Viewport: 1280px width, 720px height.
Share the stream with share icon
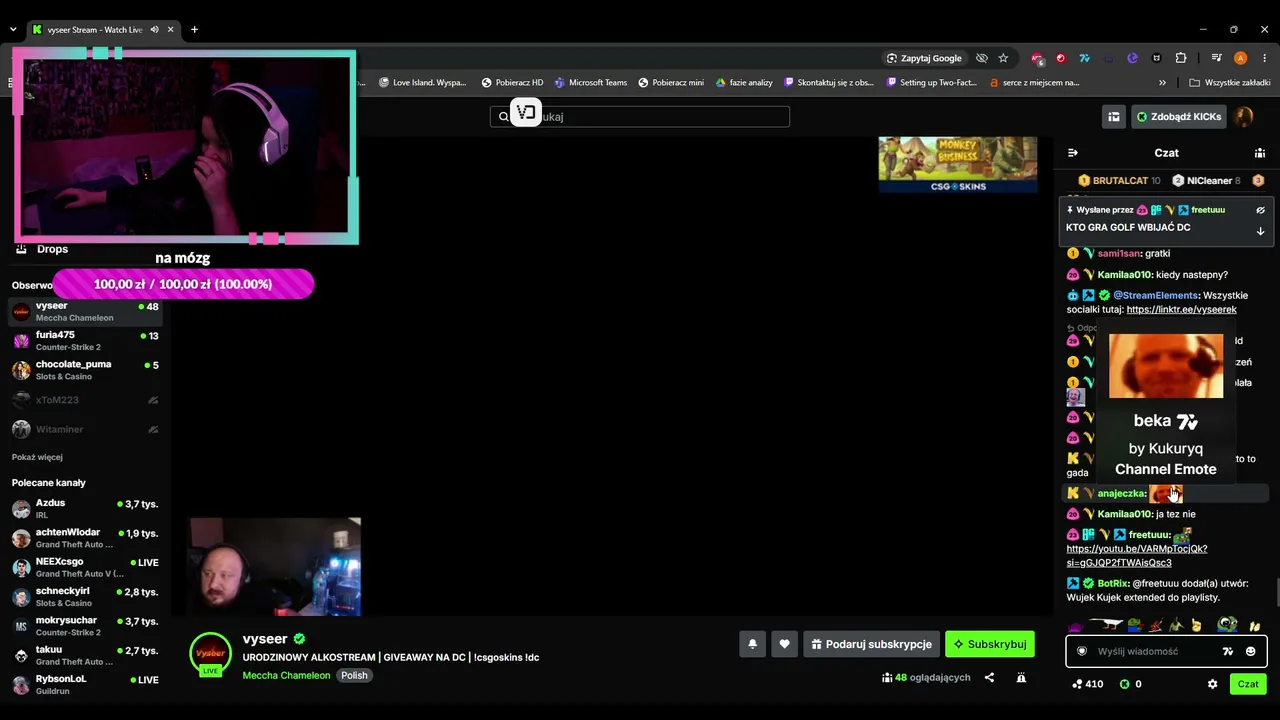(x=989, y=677)
